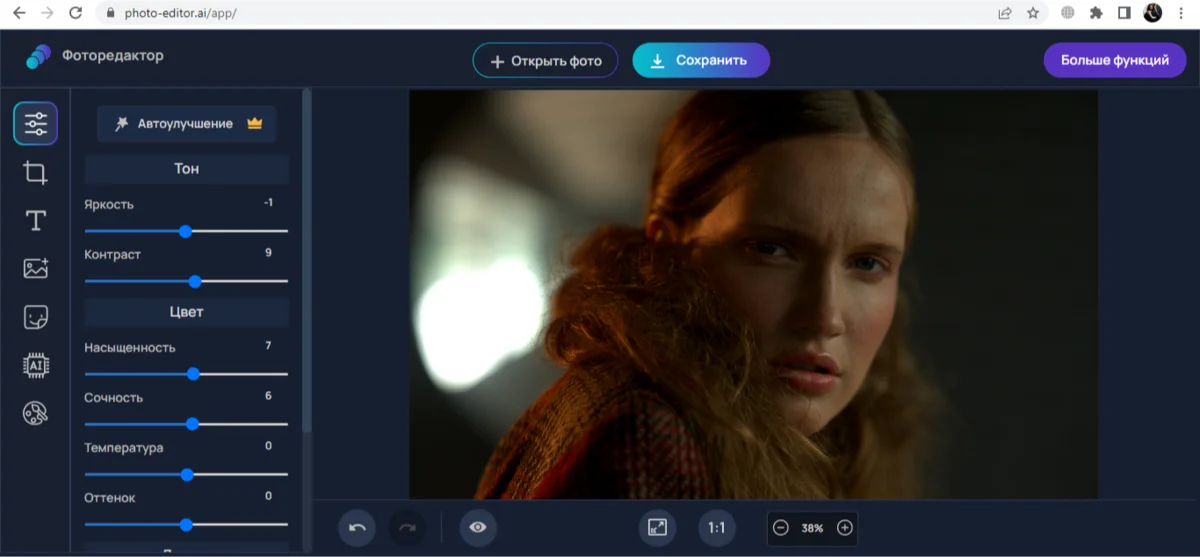This screenshot has width=1200, height=557.
Task: Adjust the Контраст slider
Action: click(186, 281)
